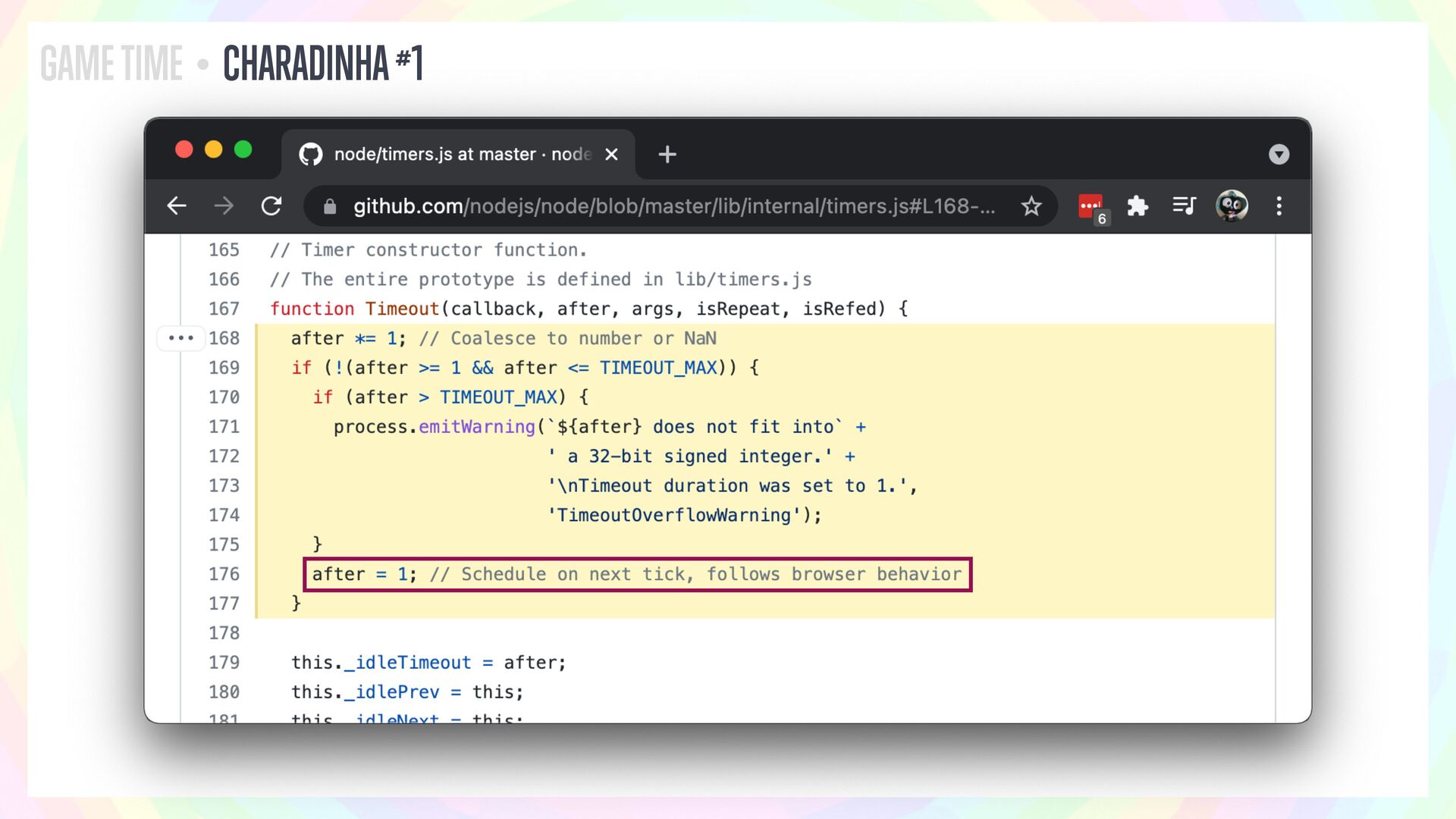Reload the GitHub page

point(271,206)
